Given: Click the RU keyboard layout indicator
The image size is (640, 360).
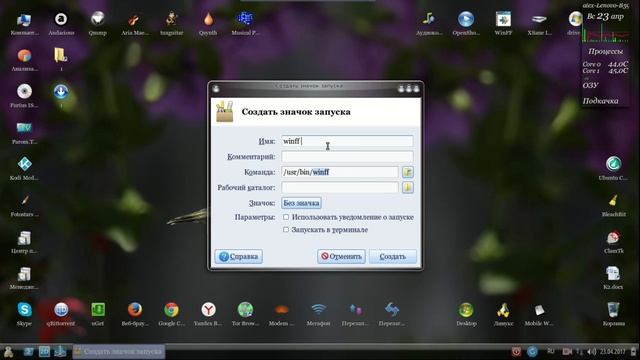Looking at the screenshot, I should pos(551,351).
